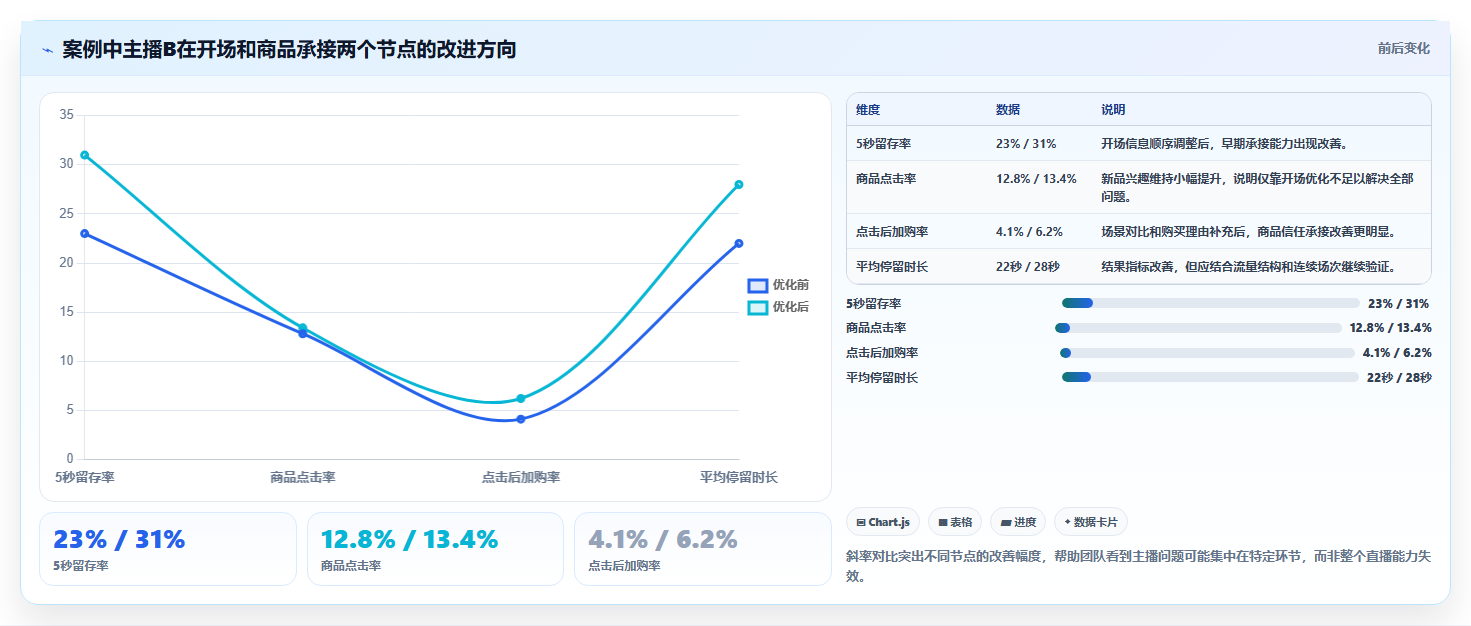Screen dimensions: 1471x626
Task: Click the x-axis label 商品点击率
Action: pyautogui.click(x=303, y=478)
